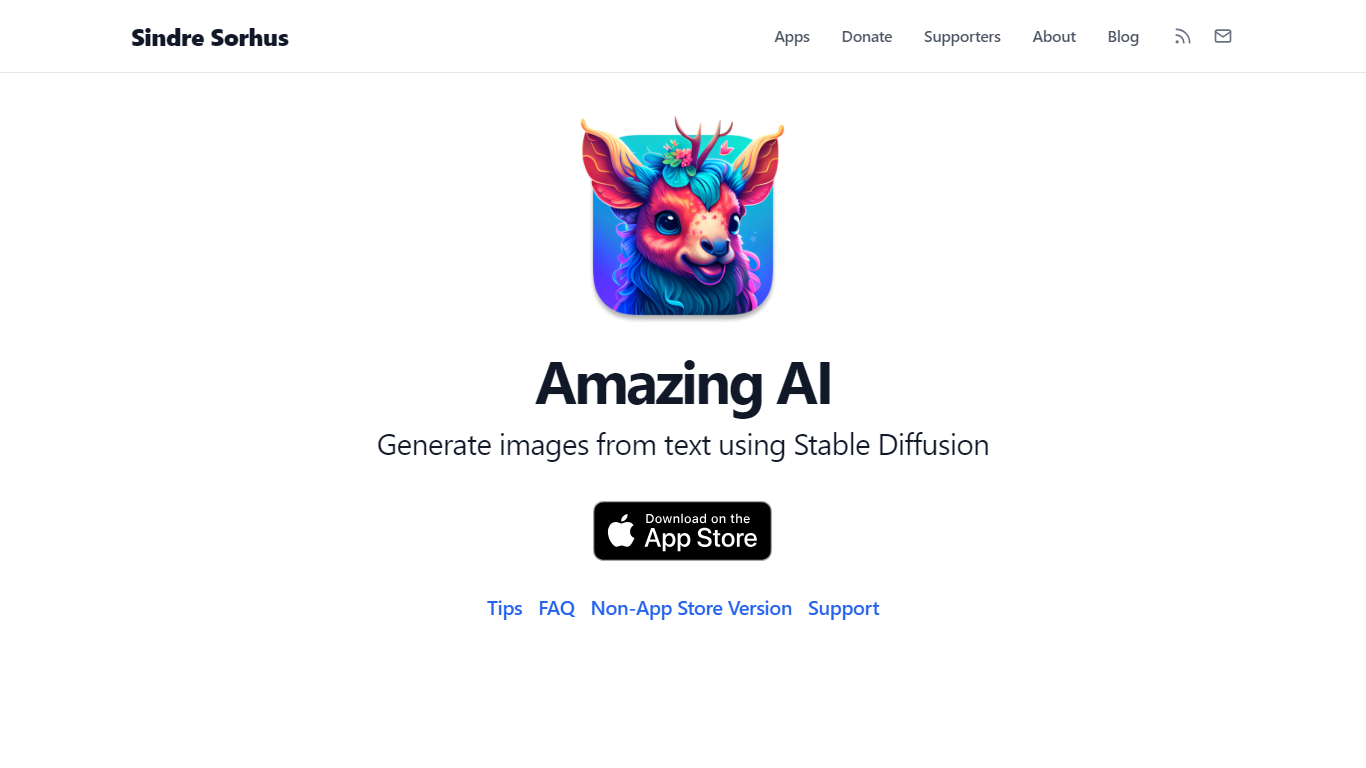Open the FAQ link
The width and height of the screenshot is (1366, 768).
[x=557, y=608]
